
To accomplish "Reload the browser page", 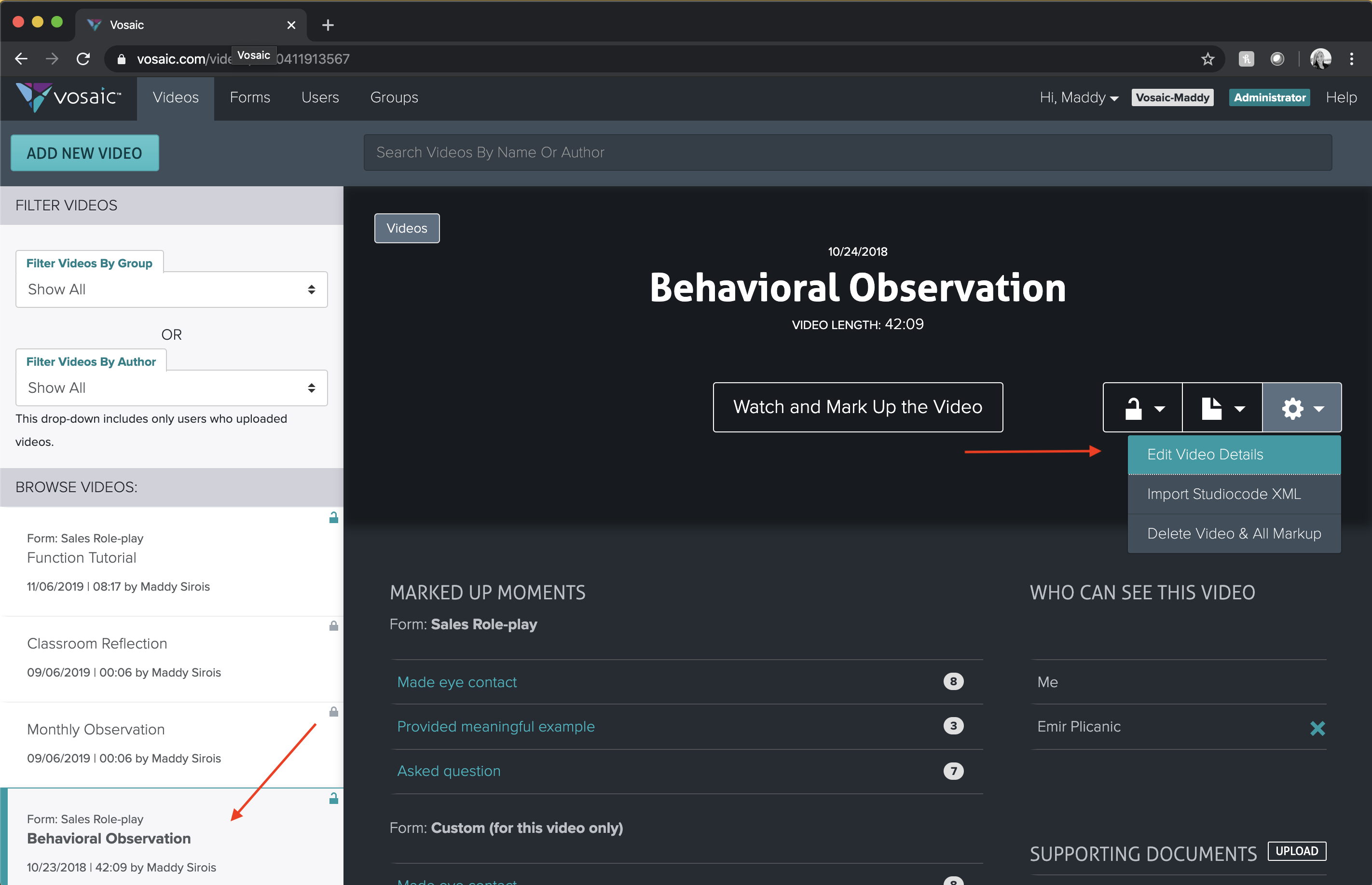I will tap(83, 59).
